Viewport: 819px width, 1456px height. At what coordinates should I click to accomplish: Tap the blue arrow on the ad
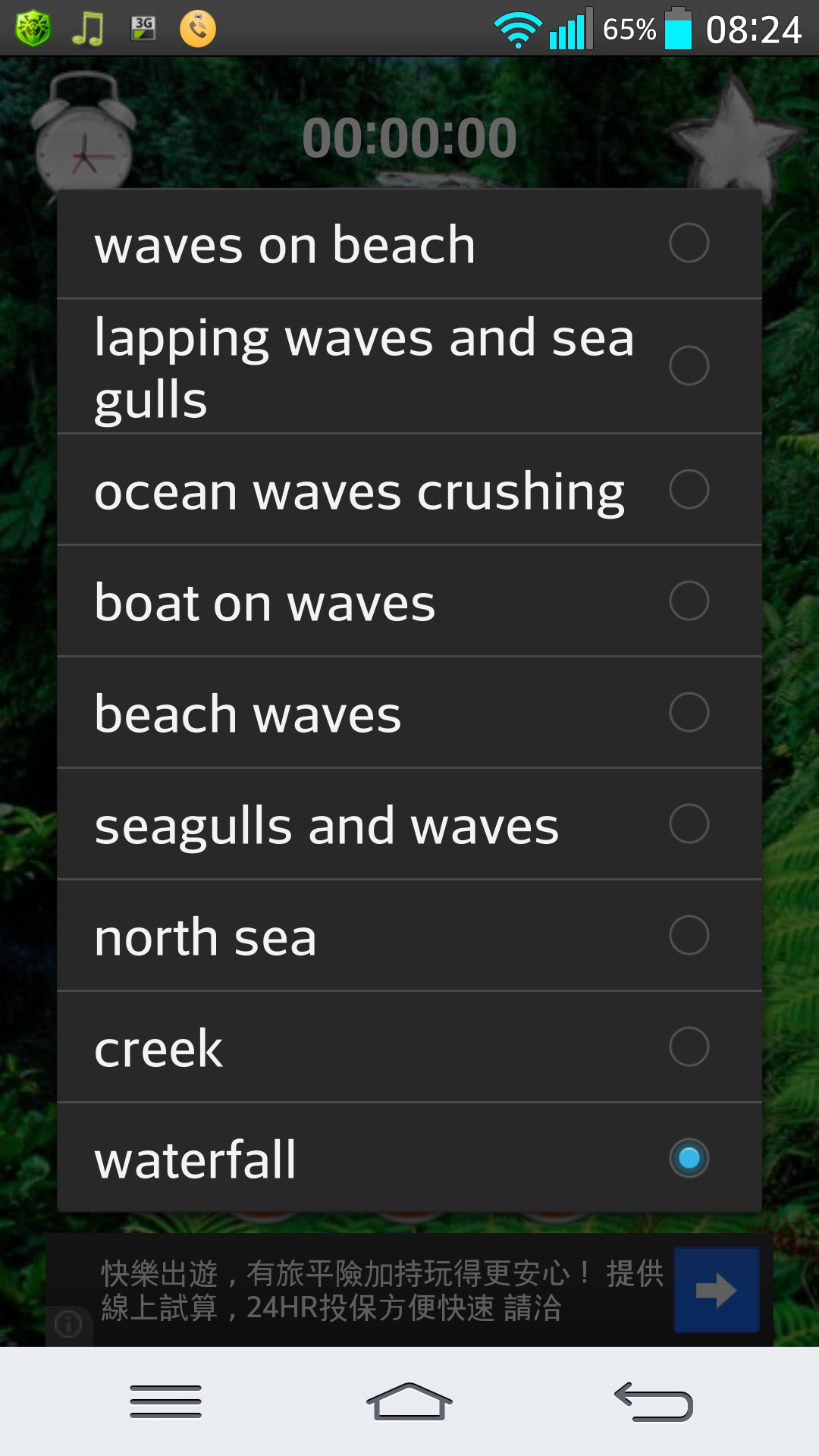pos(716,1290)
